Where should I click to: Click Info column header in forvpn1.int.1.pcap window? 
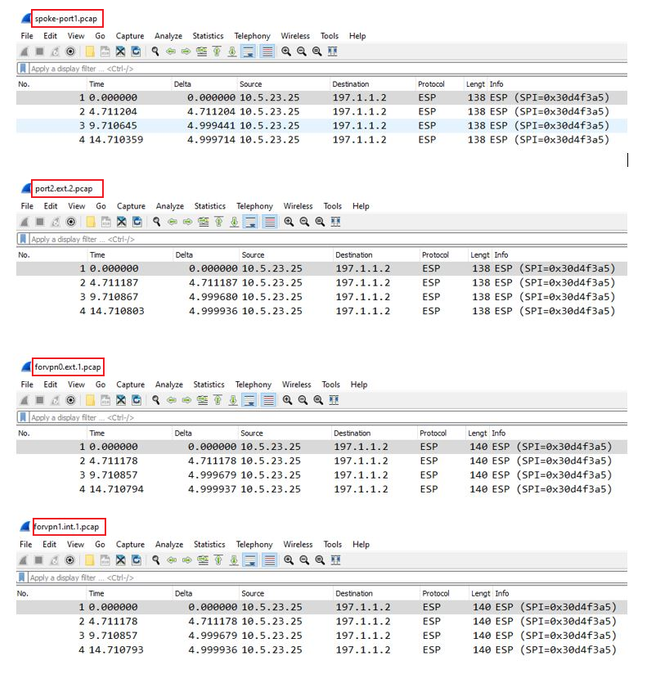502,594
